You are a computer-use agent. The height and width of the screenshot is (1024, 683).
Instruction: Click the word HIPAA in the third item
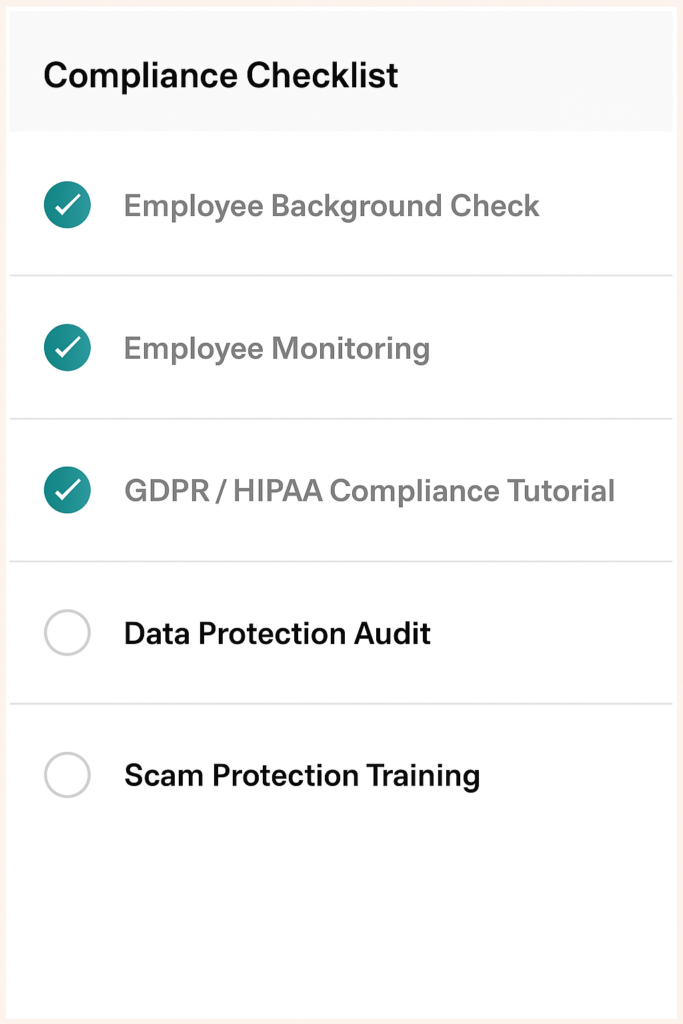pos(278,490)
